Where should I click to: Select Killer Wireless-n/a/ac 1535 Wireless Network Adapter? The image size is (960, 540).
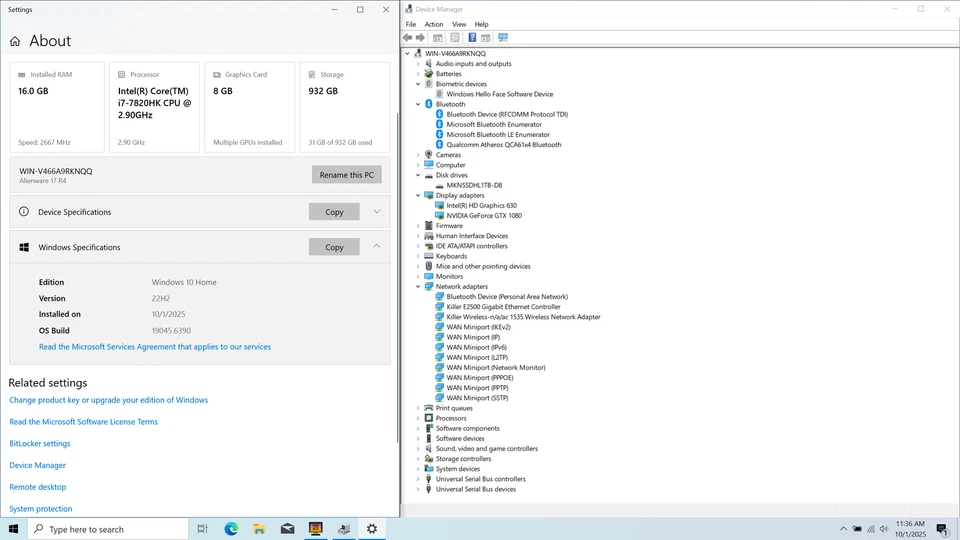(x=523, y=317)
